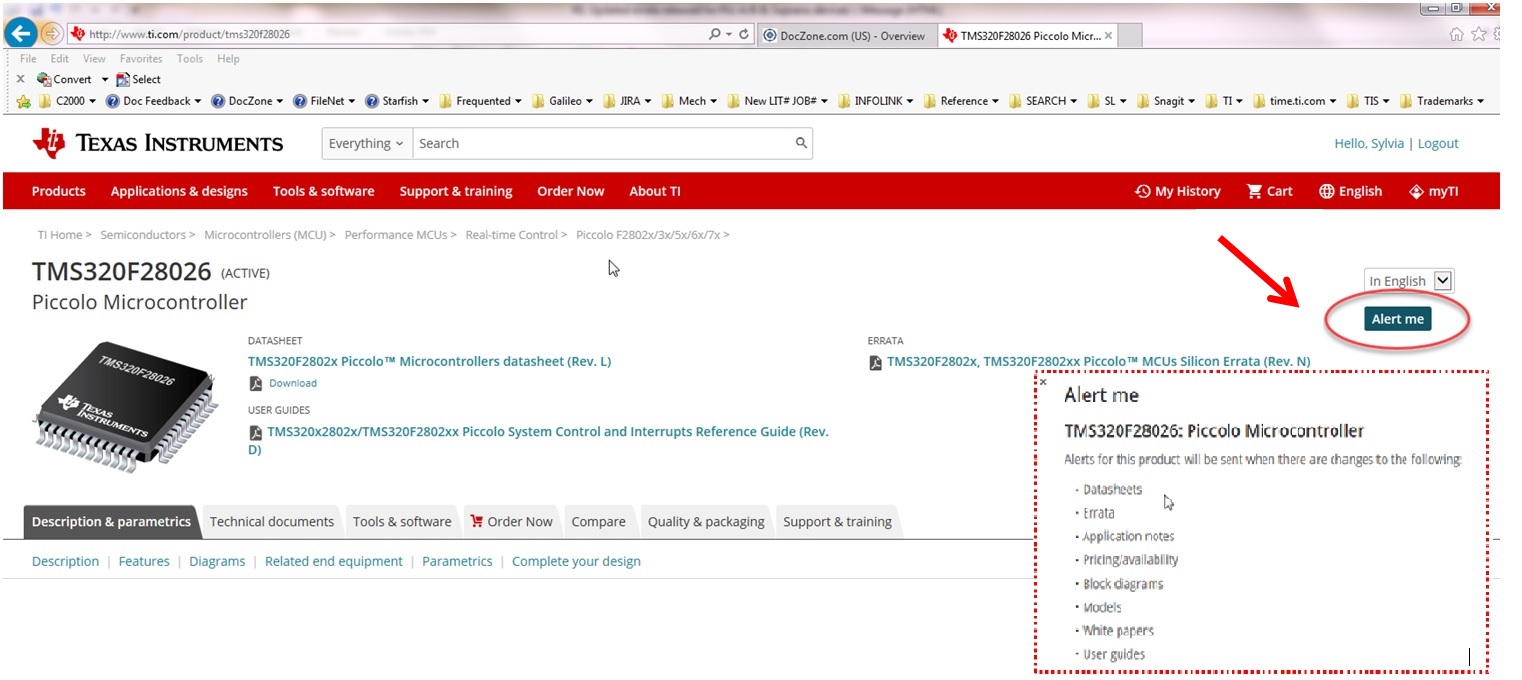Click the English globe icon
Image resolution: width=1522 pixels, height=680 pixels.
pyautogui.click(x=1327, y=191)
